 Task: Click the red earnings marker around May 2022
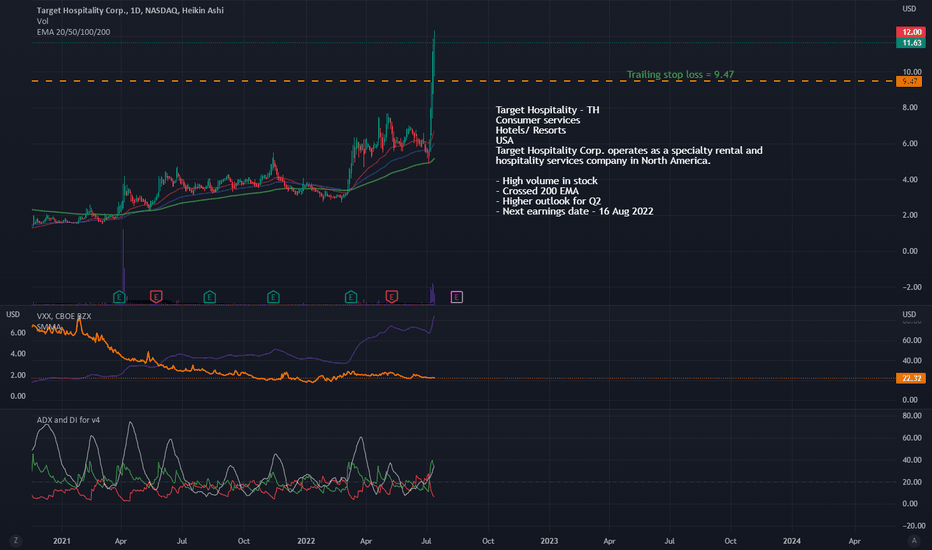tap(391, 296)
